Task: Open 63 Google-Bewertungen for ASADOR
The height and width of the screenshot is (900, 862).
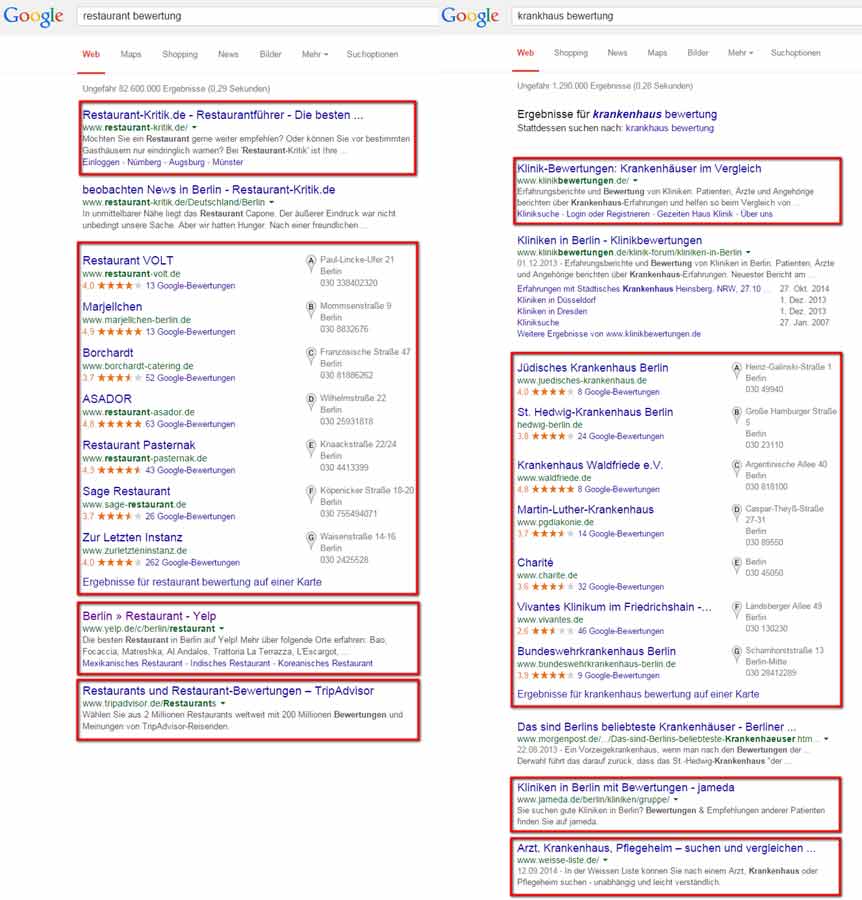Action: 190,424
